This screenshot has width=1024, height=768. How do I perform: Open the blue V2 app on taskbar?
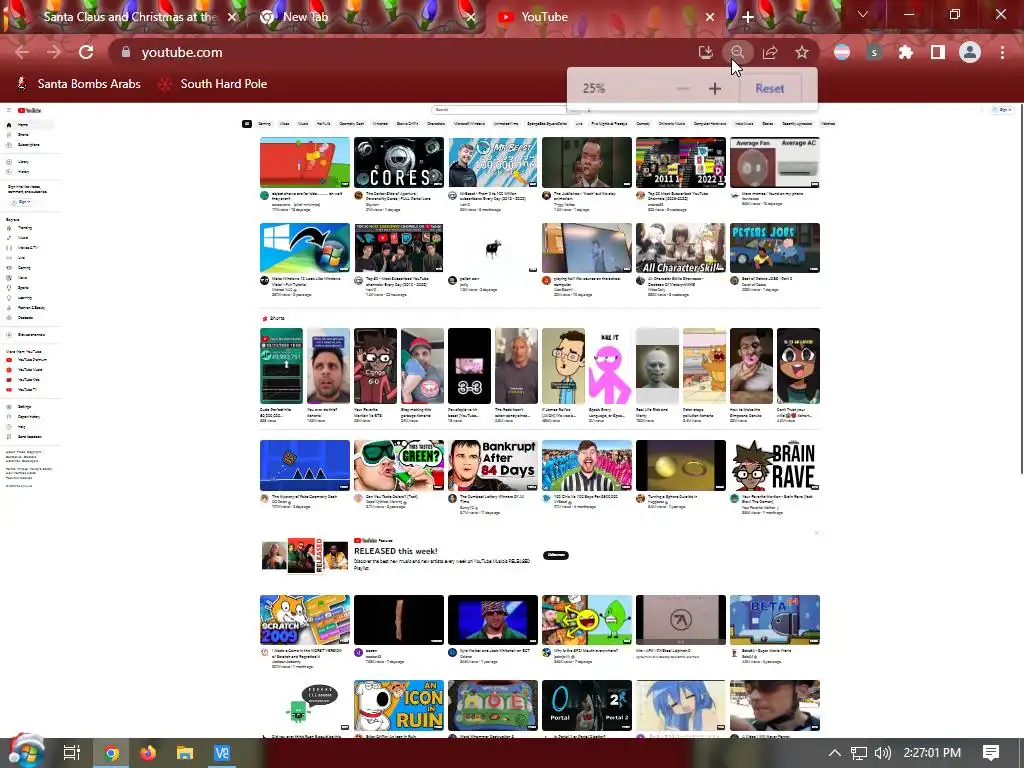pos(222,753)
